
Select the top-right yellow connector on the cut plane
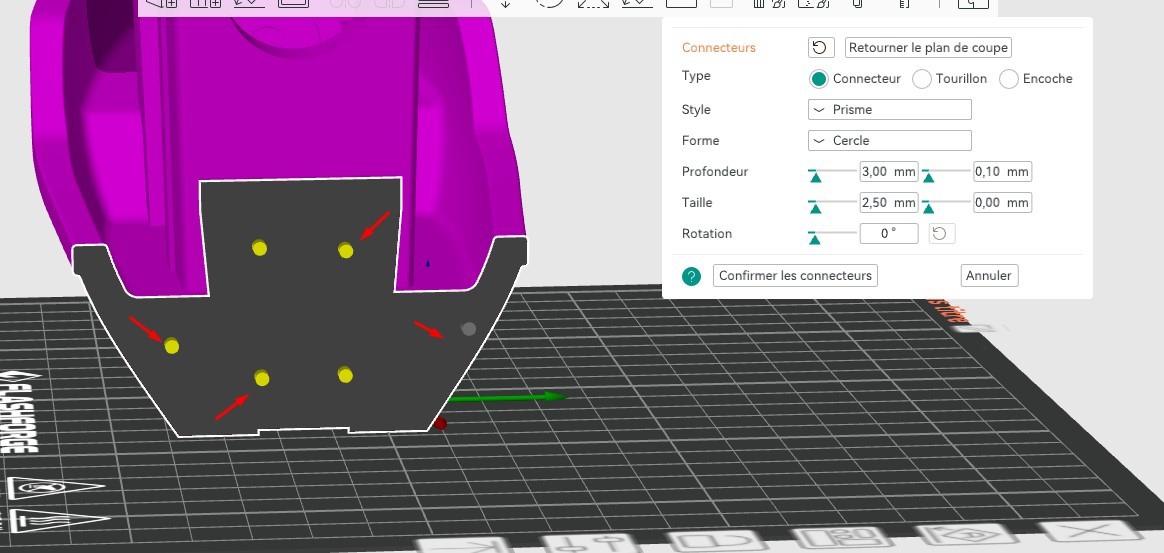[346, 249]
